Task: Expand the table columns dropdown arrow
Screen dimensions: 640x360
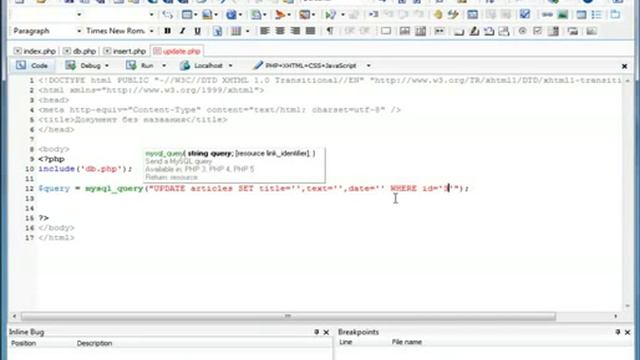Action: coord(247,31)
